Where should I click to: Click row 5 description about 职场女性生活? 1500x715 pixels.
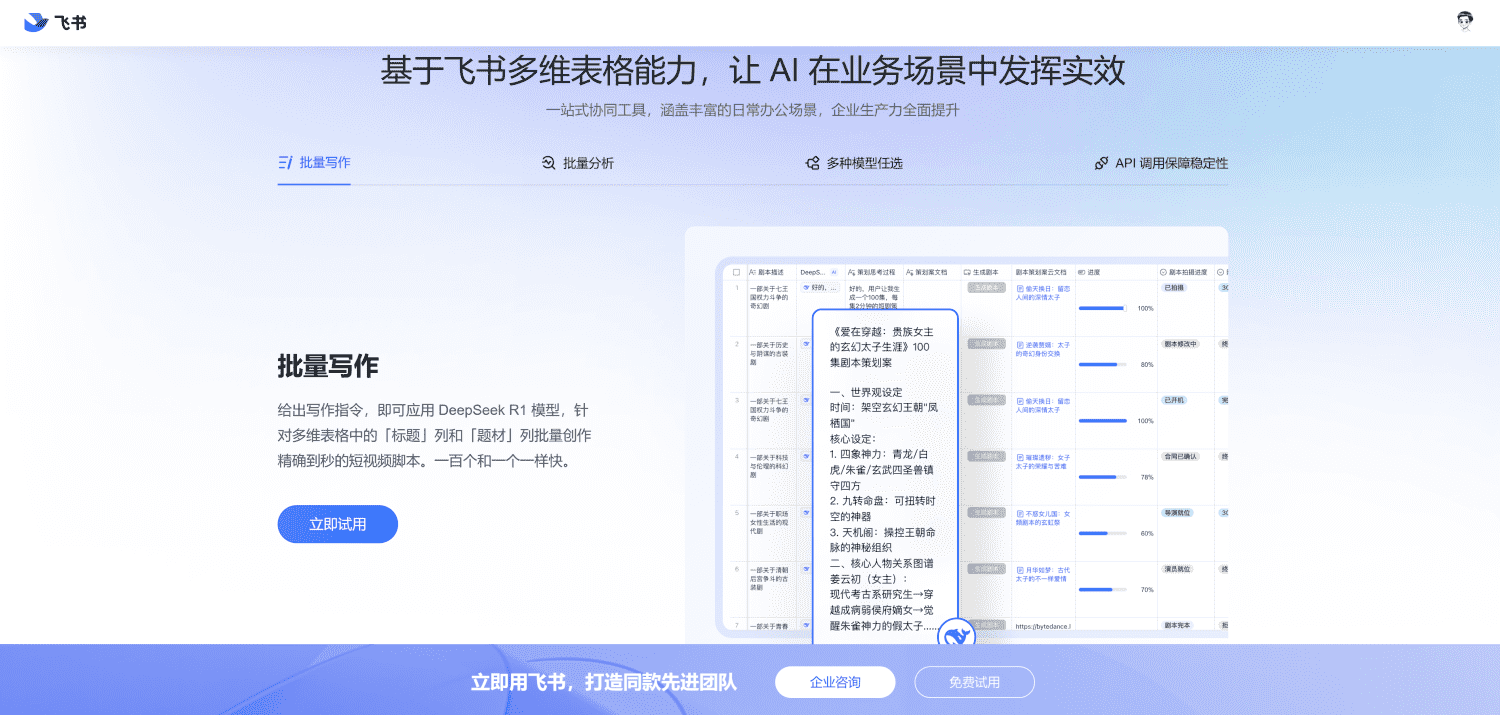coord(769,522)
